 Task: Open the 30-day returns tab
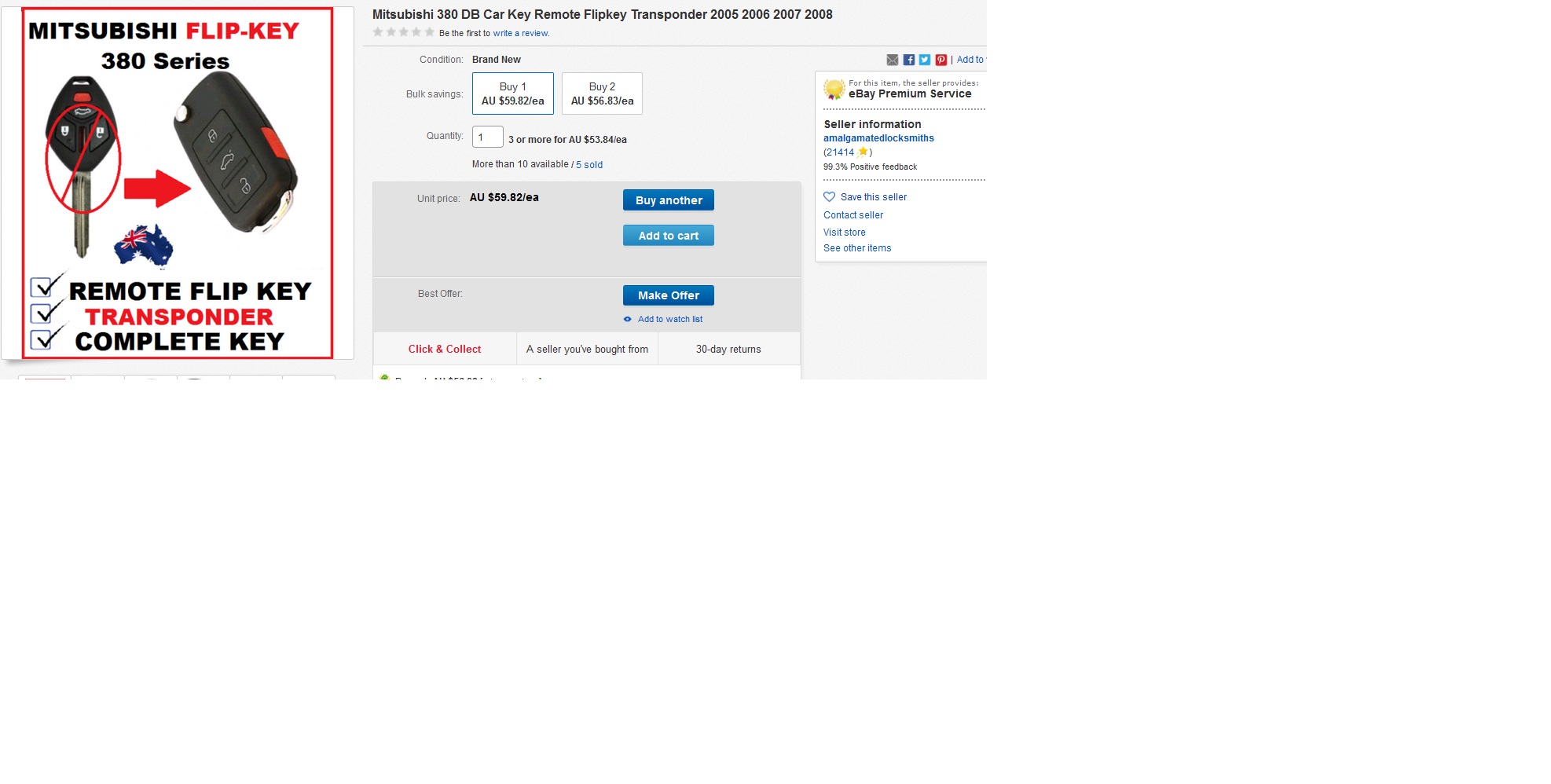[x=728, y=349]
